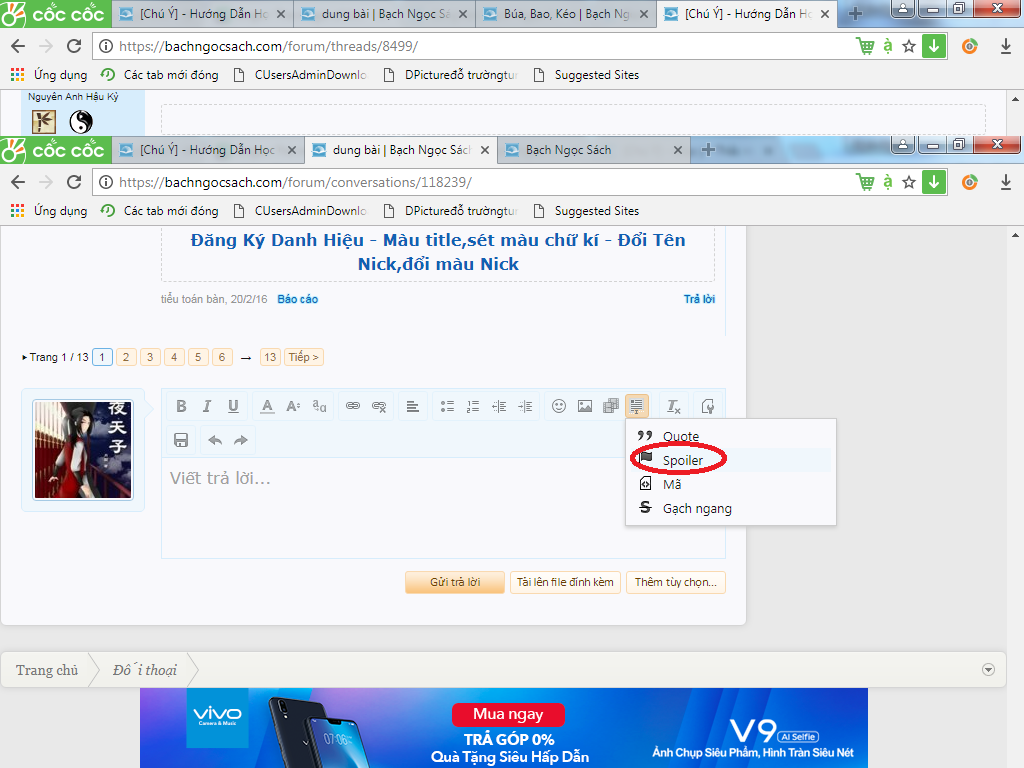
Task: Click the save draft floppy icon
Action: [181, 440]
